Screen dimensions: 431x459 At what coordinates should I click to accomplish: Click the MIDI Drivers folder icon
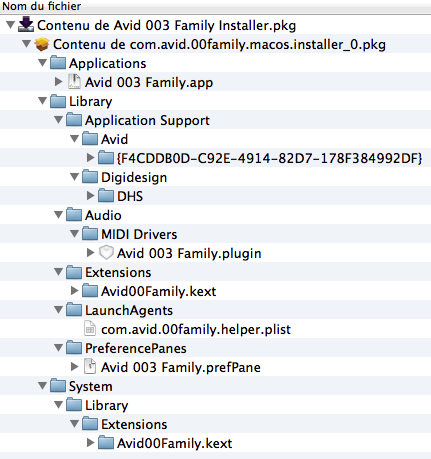click(x=90, y=234)
